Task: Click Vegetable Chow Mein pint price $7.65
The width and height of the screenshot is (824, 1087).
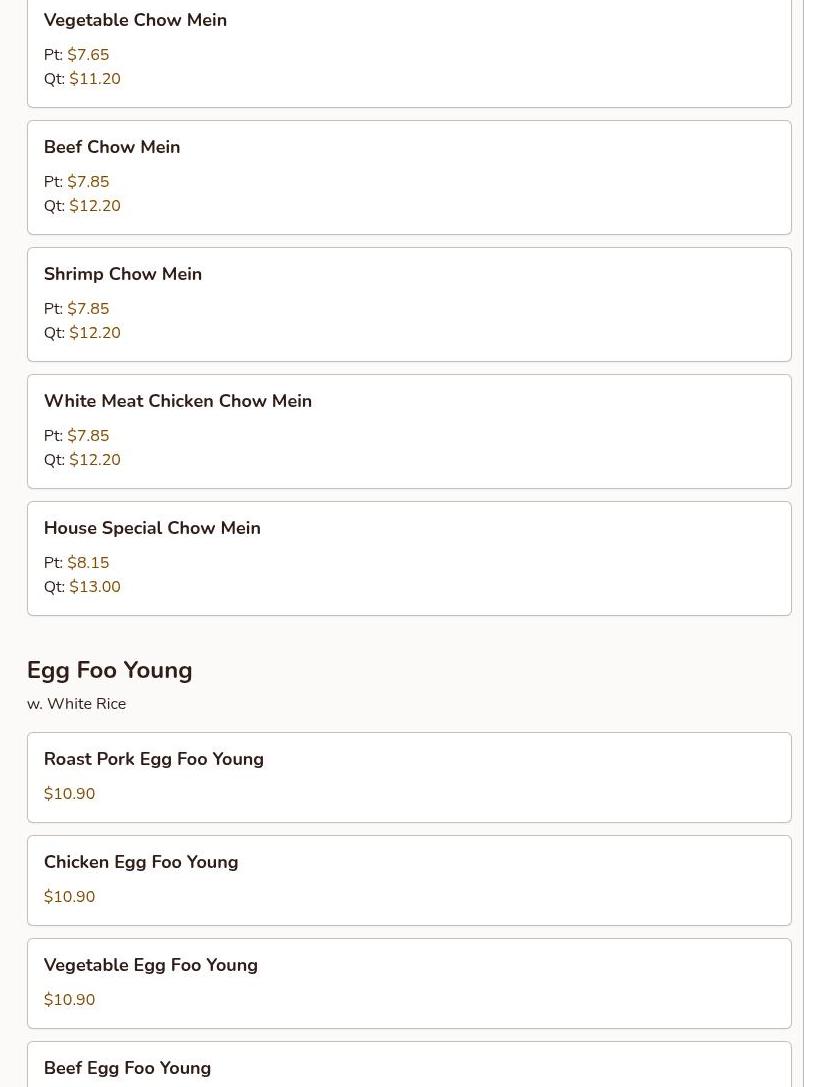Action: pyautogui.click(x=88, y=55)
